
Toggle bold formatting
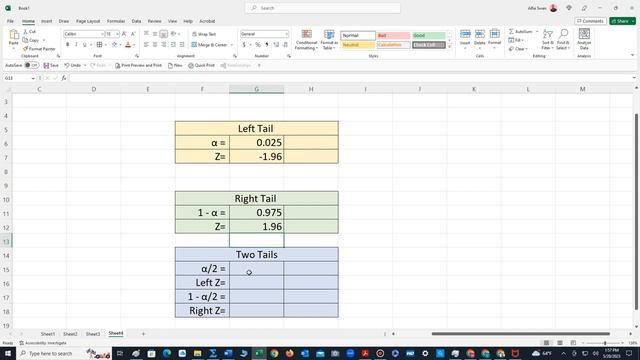[x=67, y=44]
